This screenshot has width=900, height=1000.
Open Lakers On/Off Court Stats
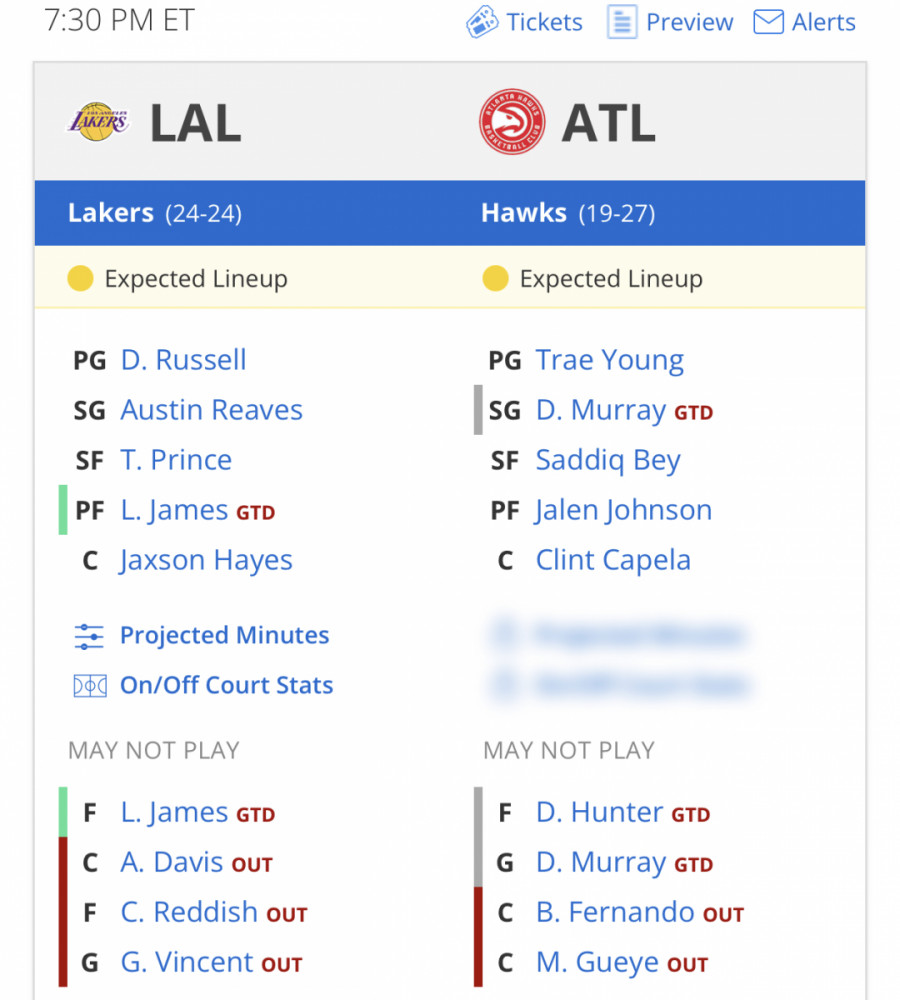click(x=226, y=686)
